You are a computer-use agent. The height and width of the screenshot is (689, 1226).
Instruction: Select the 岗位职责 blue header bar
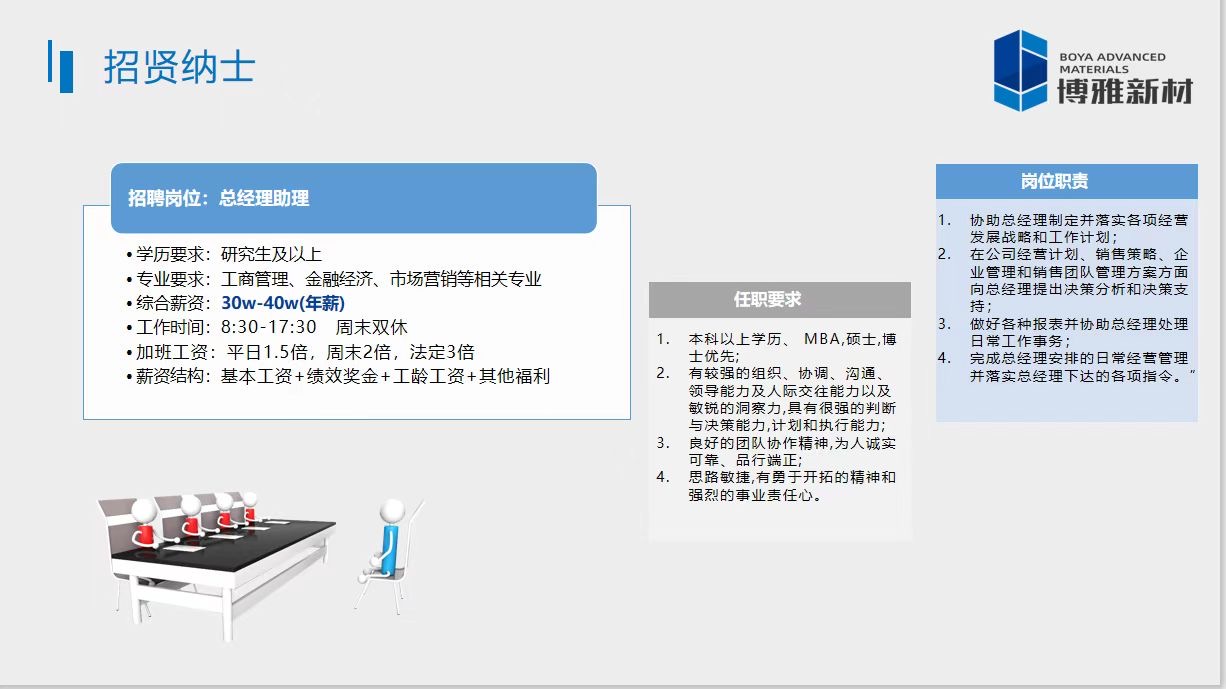click(x=1066, y=181)
